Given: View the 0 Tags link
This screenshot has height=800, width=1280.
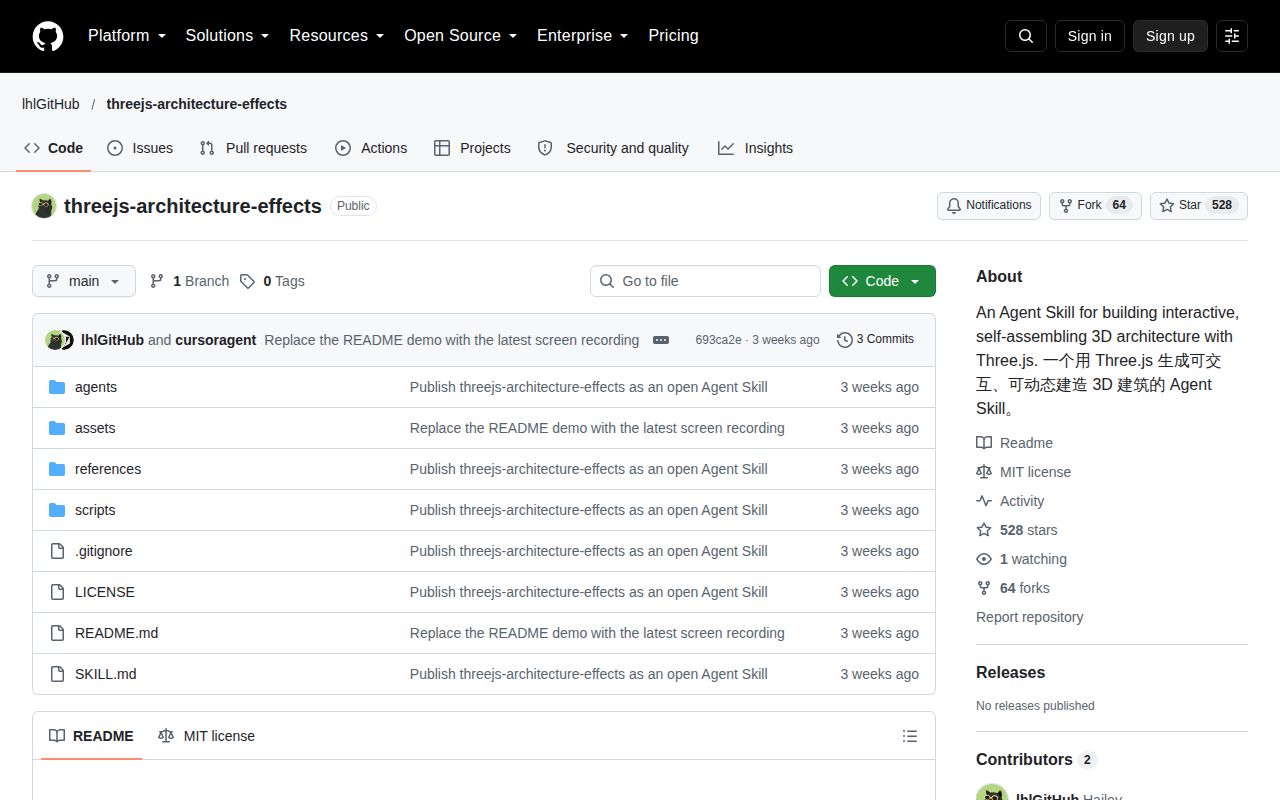Looking at the screenshot, I should [272, 281].
